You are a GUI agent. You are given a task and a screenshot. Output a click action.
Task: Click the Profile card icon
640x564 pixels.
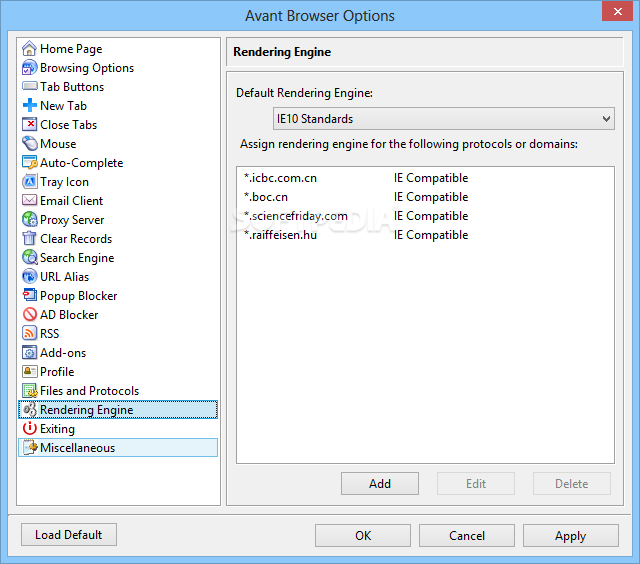tap(29, 371)
